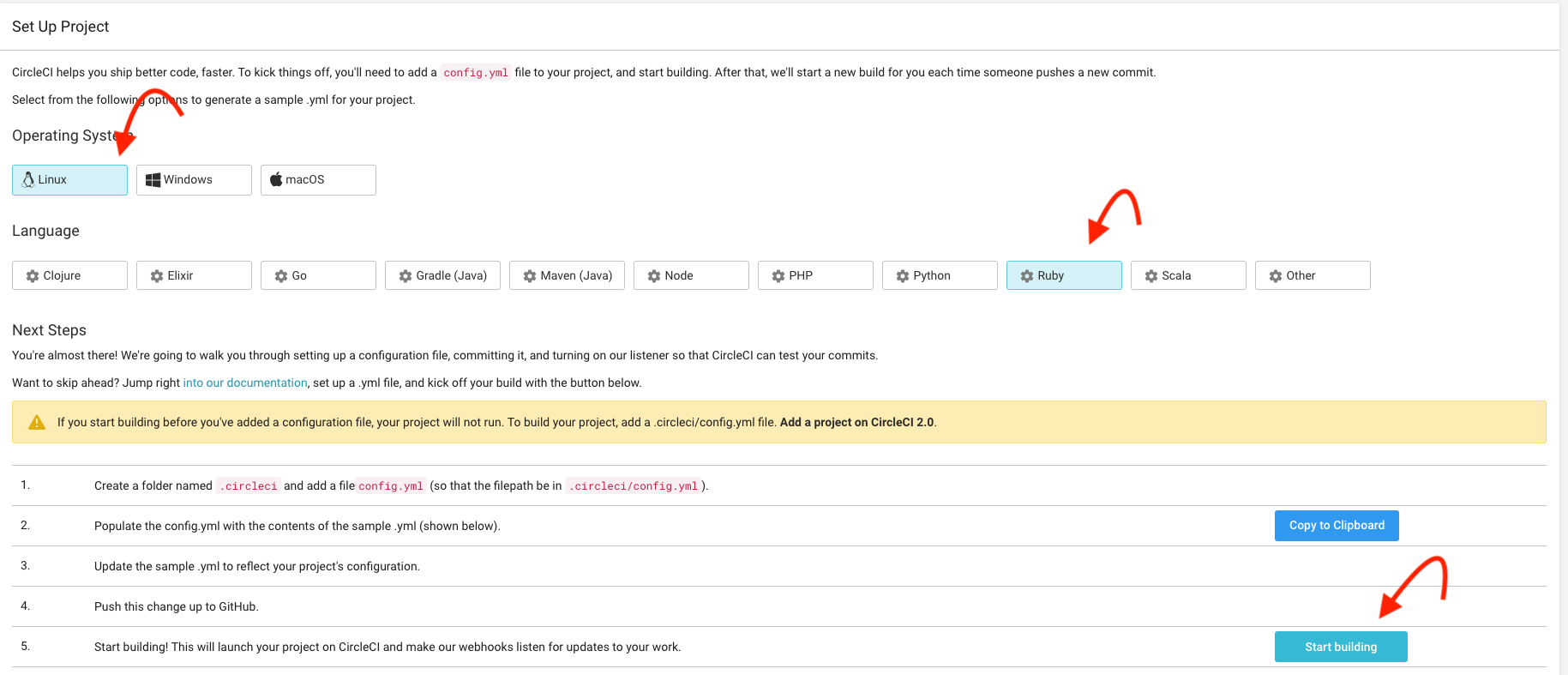
Task: Click the gear icon beside Gradle (Java)
Action: tap(406, 276)
